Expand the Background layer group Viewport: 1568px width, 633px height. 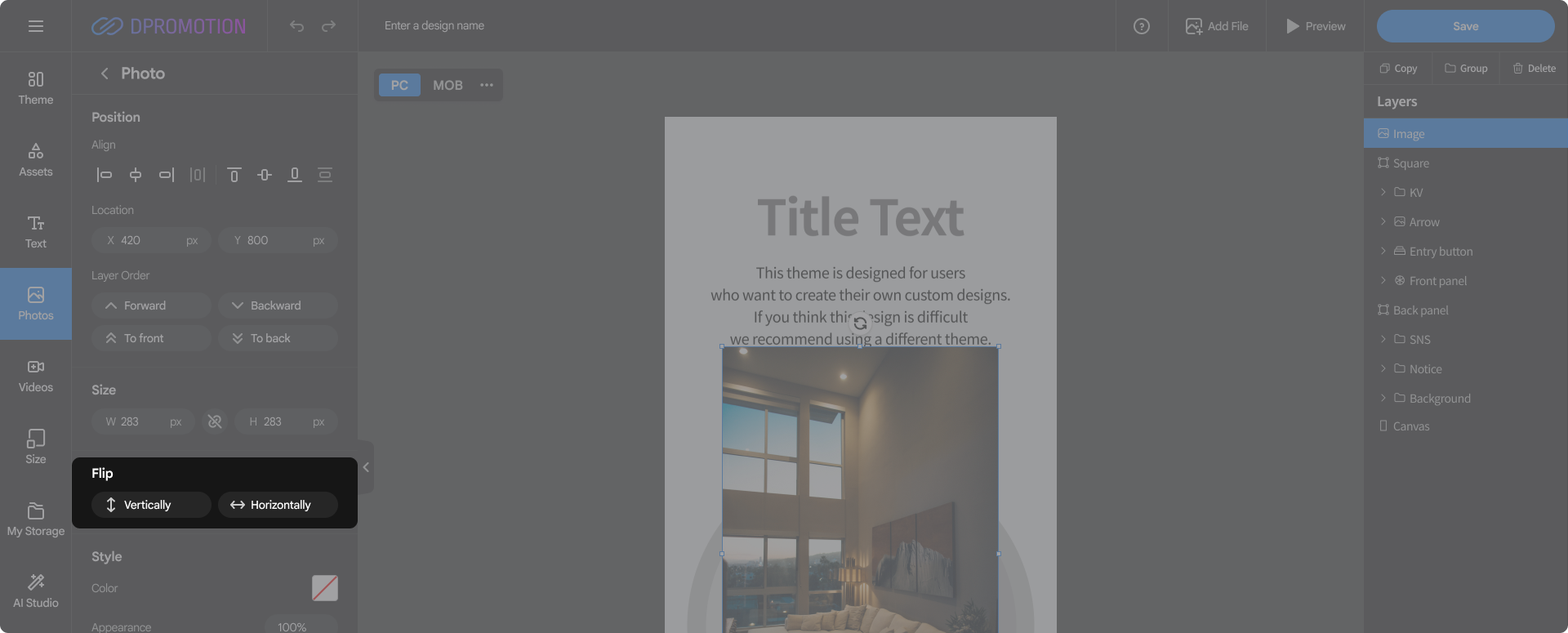(1383, 399)
